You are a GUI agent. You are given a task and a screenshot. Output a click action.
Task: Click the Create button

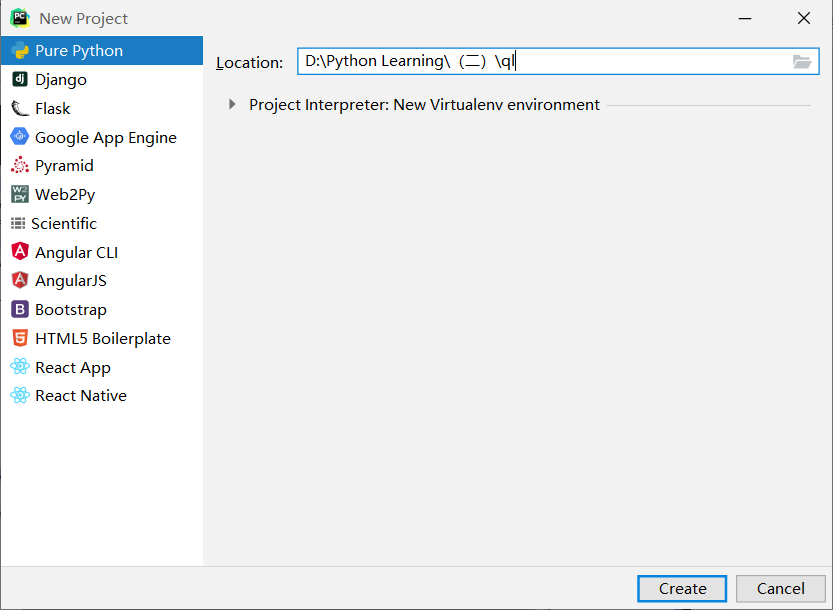pos(683,588)
